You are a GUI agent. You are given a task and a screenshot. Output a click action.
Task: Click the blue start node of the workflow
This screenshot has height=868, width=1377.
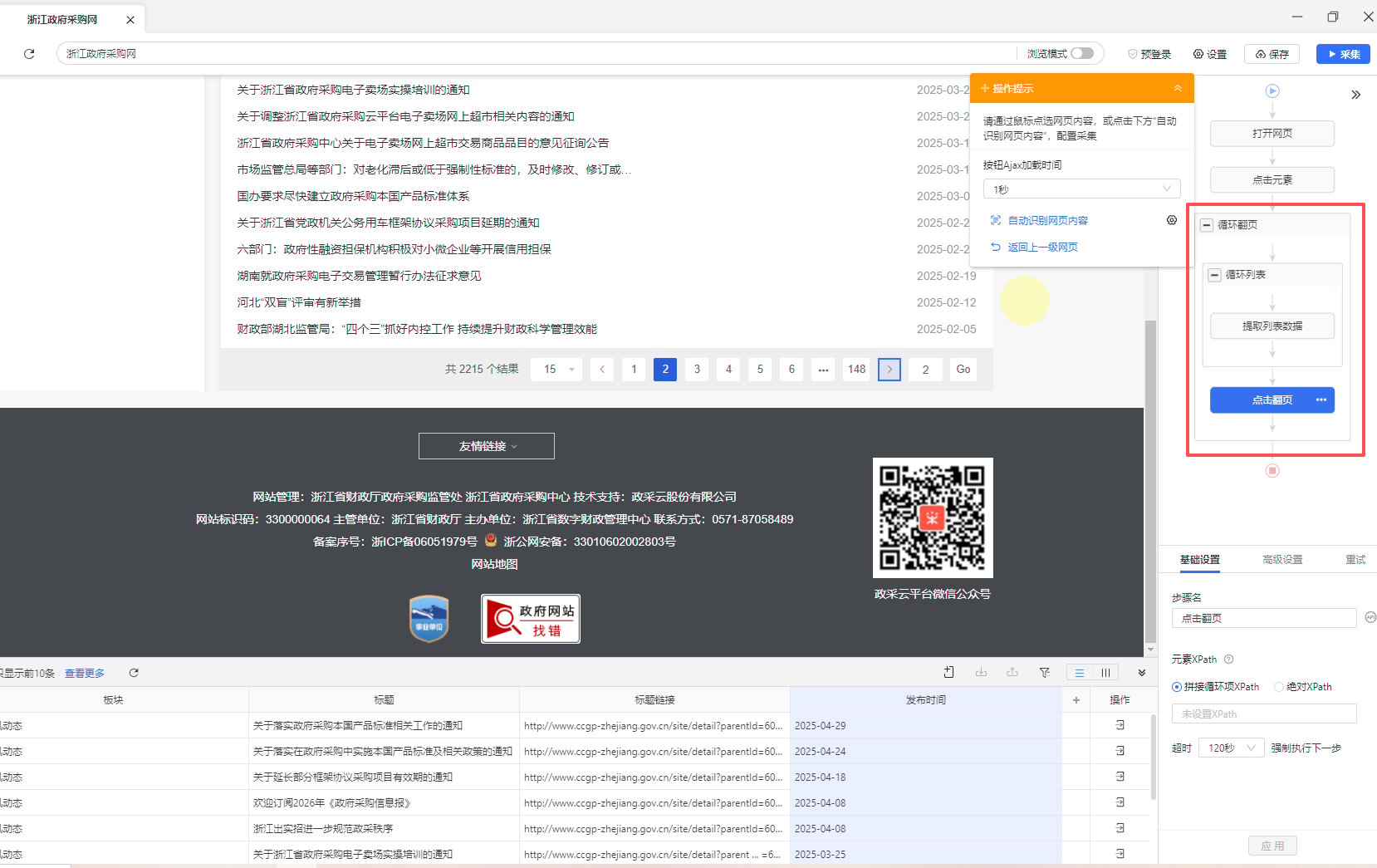(x=1272, y=91)
